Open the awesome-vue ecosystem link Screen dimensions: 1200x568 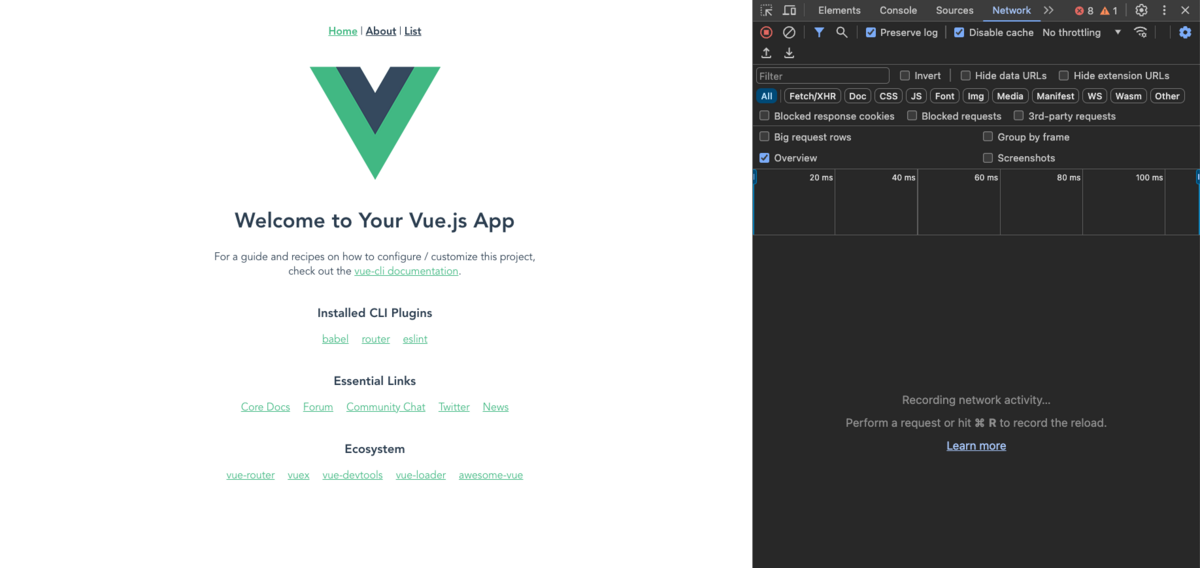point(491,475)
